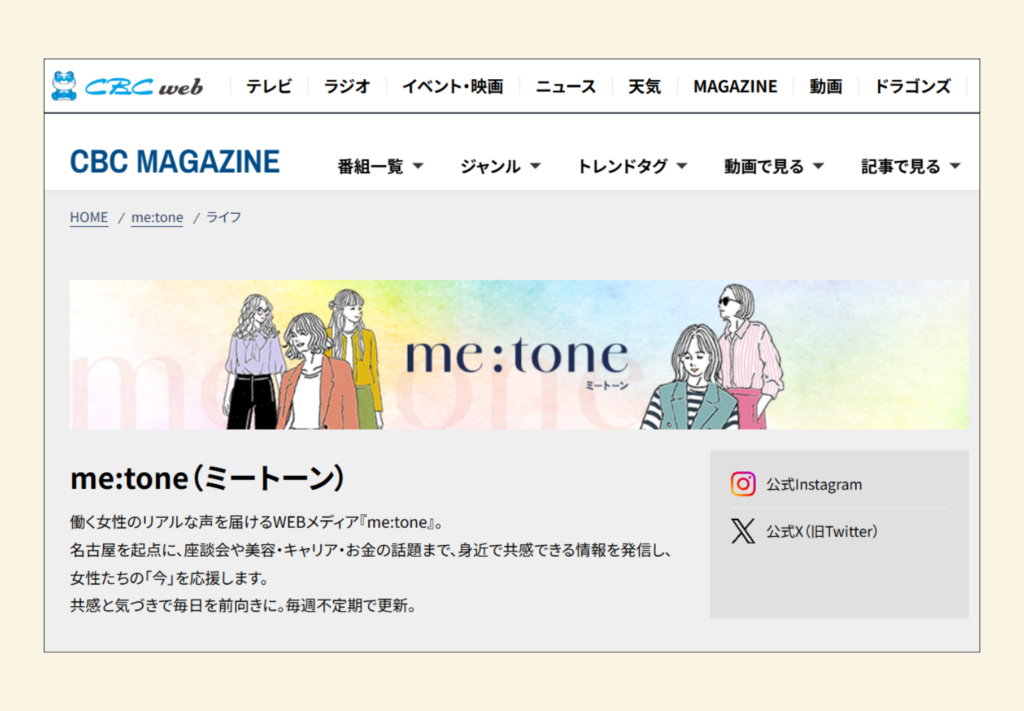Select ラジオ in the top menu
The image size is (1024, 711).
click(x=346, y=86)
